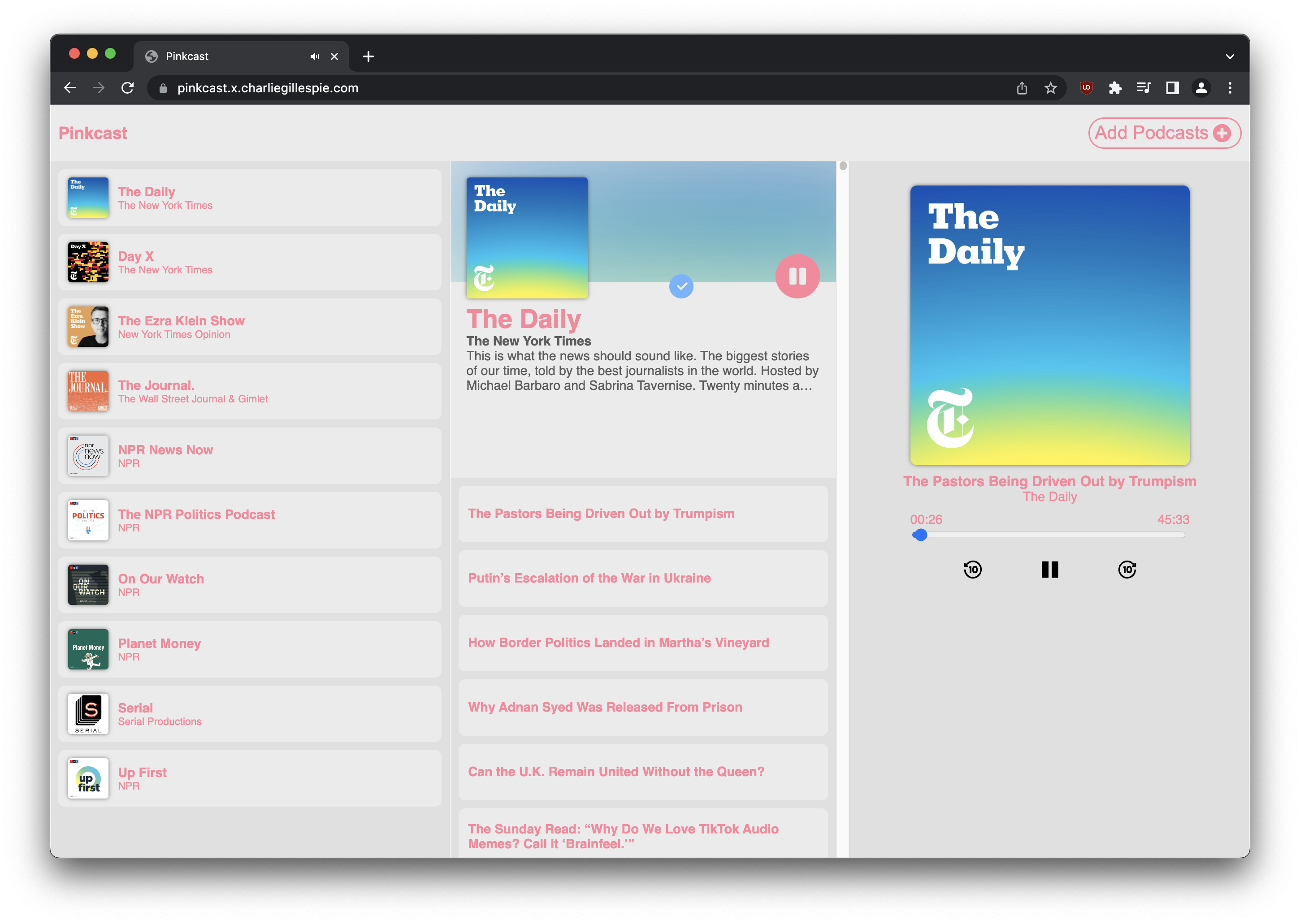Image resolution: width=1300 pixels, height=924 pixels.
Task: Pause playback in the player panel
Action: pos(1049,570)
